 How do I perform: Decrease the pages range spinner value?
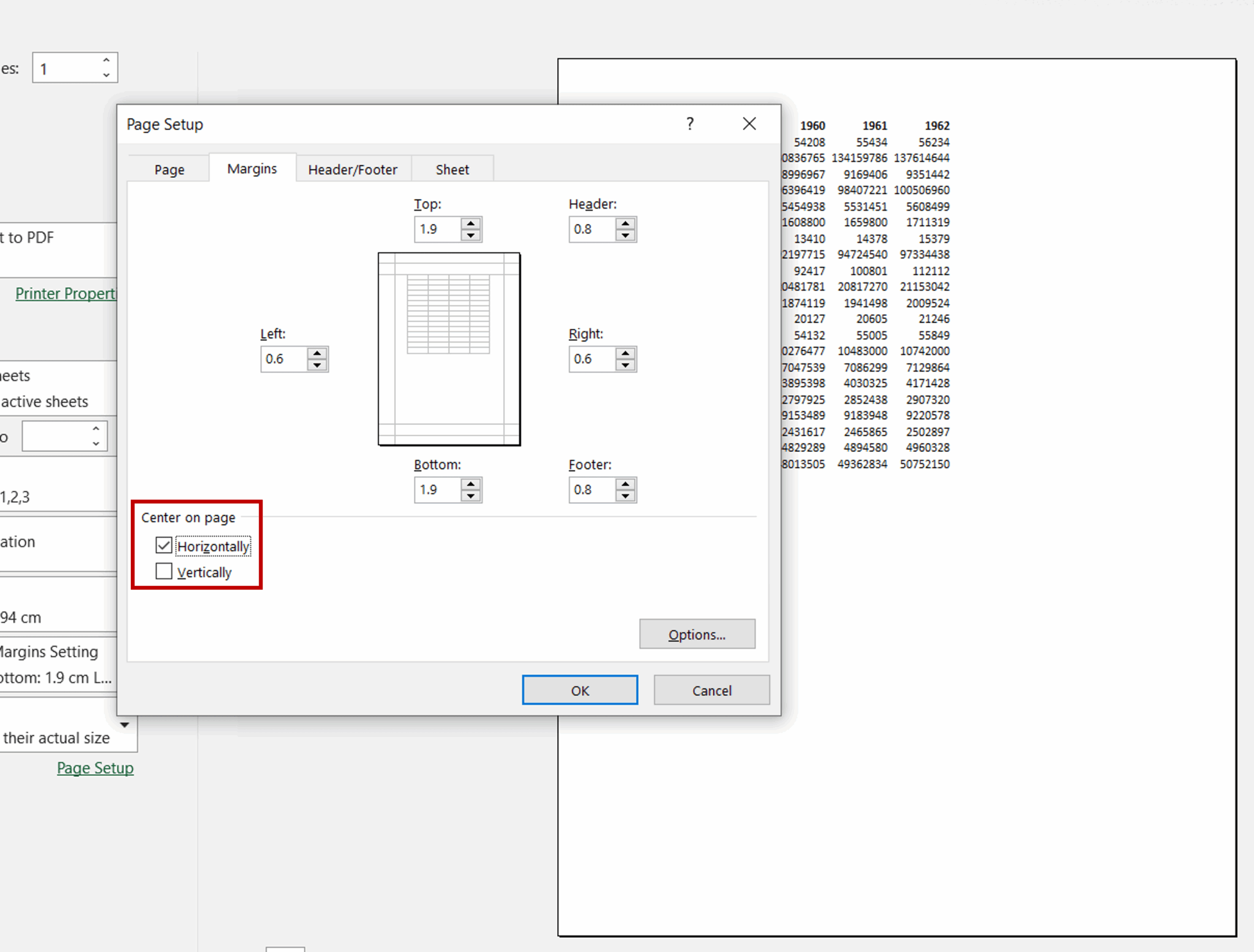[96, 444]
